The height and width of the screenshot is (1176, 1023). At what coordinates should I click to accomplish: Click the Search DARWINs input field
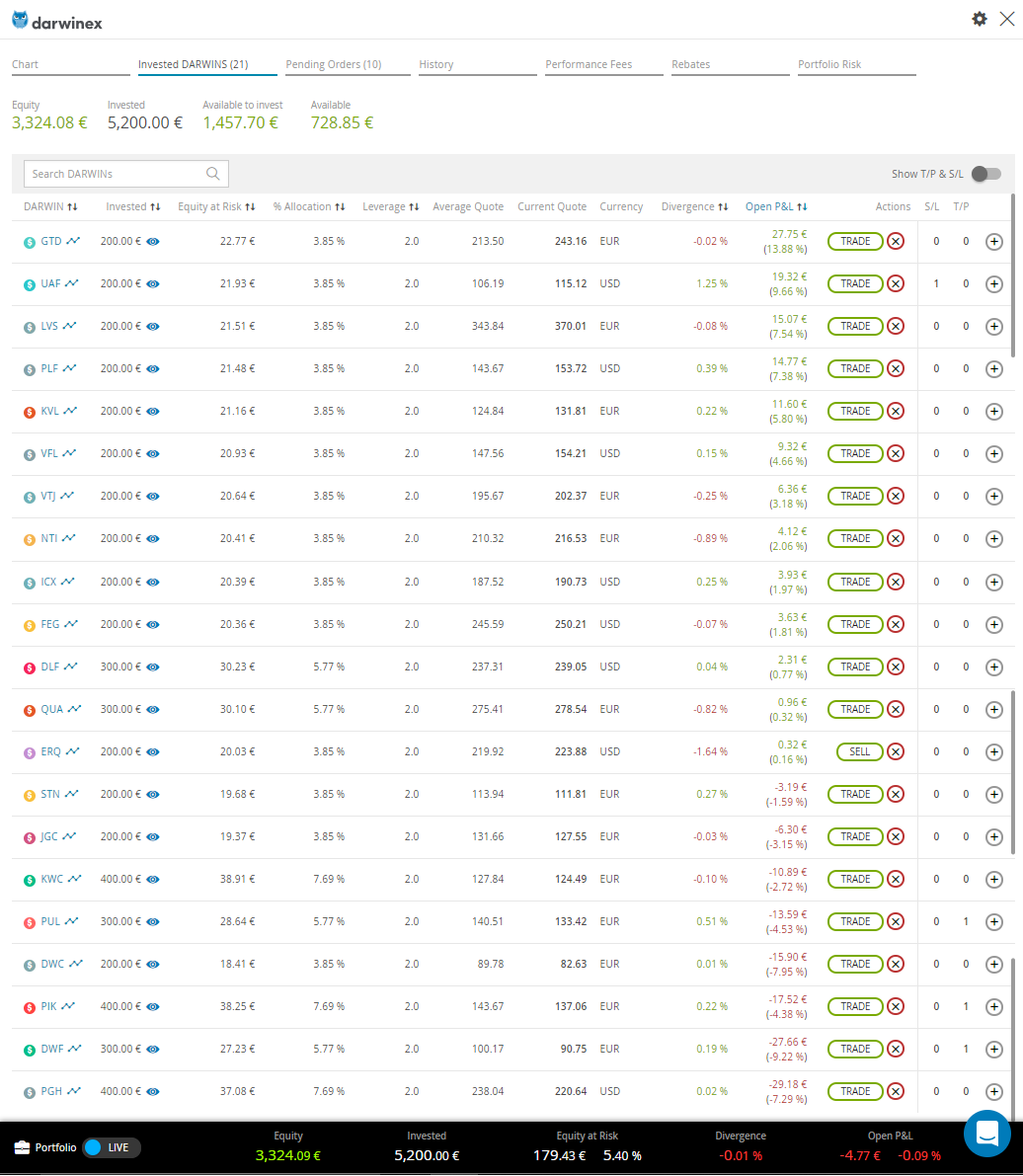(x=126, y=174)
